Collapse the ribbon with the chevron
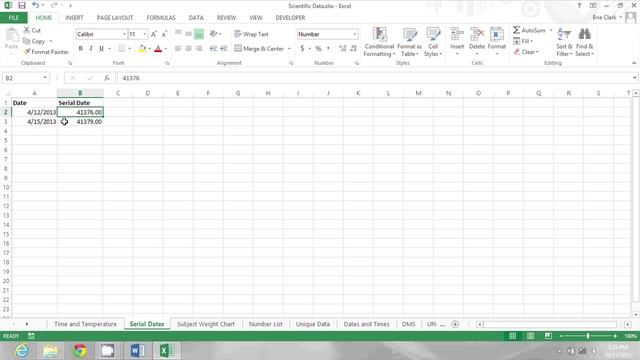640x360 pixels. pos(634,63)
